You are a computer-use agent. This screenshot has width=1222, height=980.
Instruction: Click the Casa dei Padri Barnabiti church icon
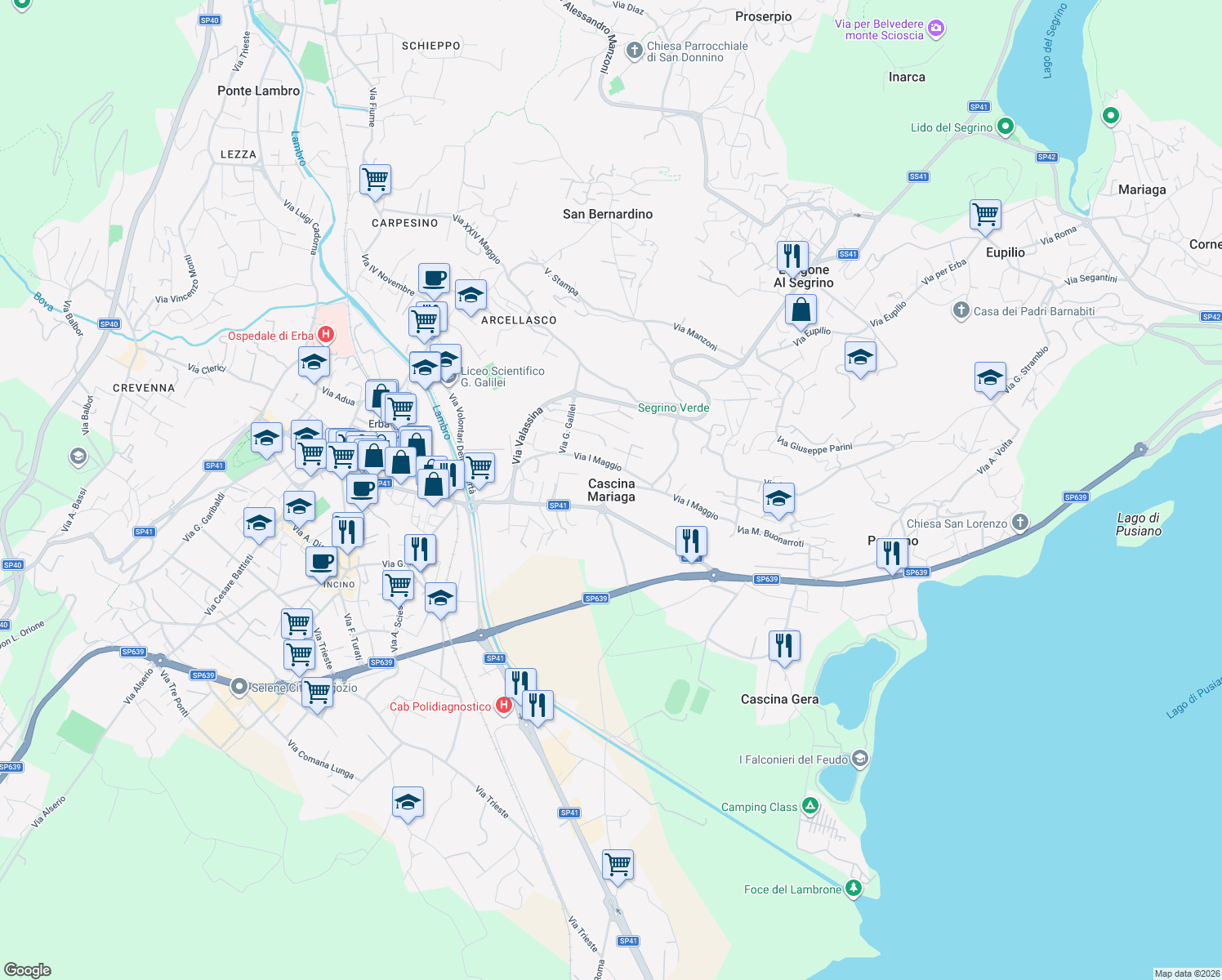click(961, 311)
